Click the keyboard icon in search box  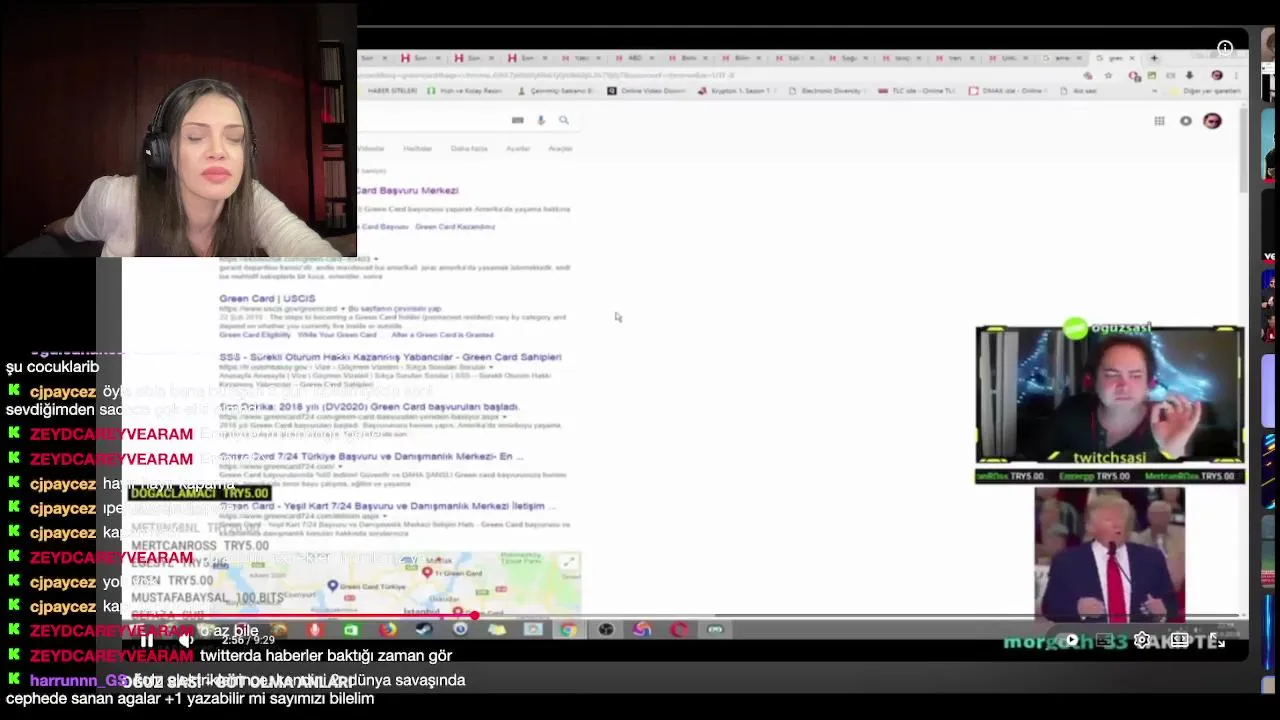[x=517, y=120]
